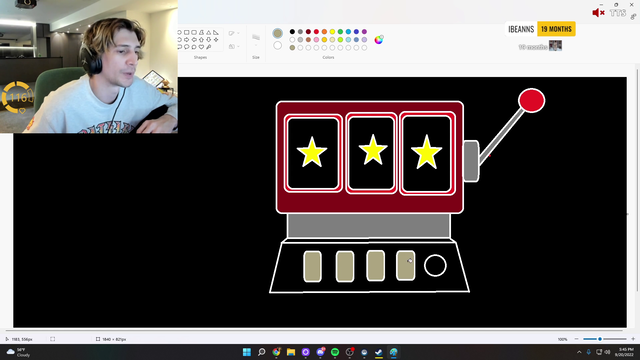Viewport: 640px width, 360px height.
Task: Select the left arrow shape
Action: 194,40
